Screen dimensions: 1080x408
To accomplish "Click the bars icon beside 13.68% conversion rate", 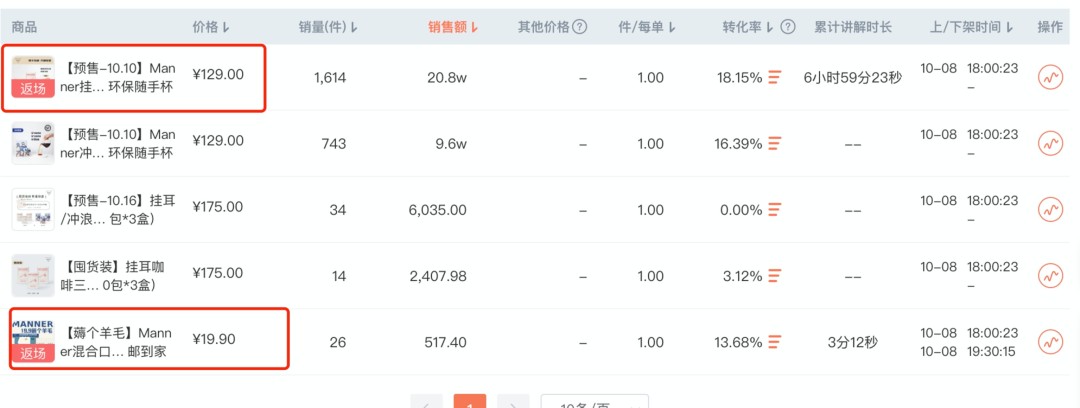I will [775, 342].
